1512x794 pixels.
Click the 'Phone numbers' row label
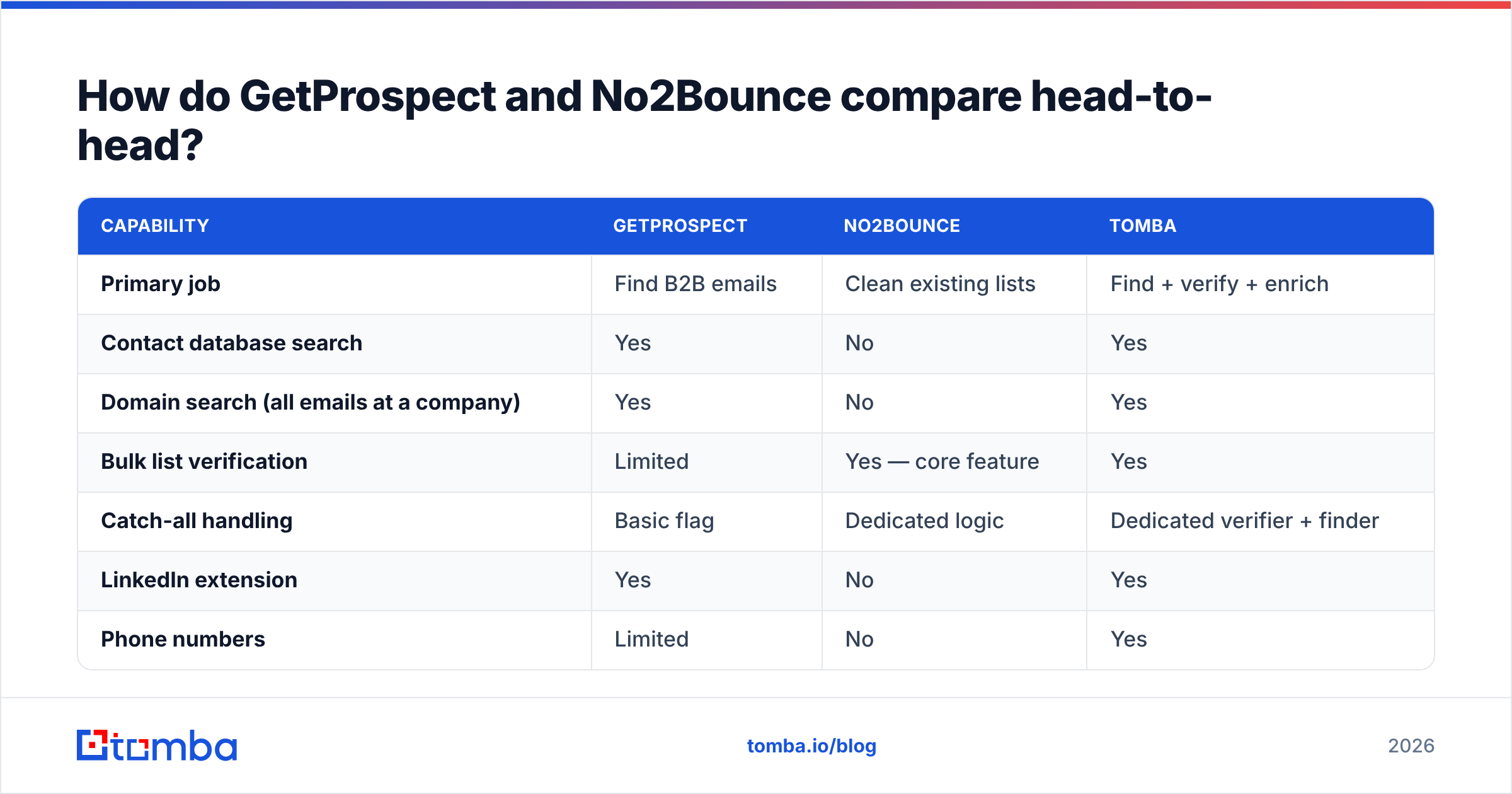click(183, 640)
